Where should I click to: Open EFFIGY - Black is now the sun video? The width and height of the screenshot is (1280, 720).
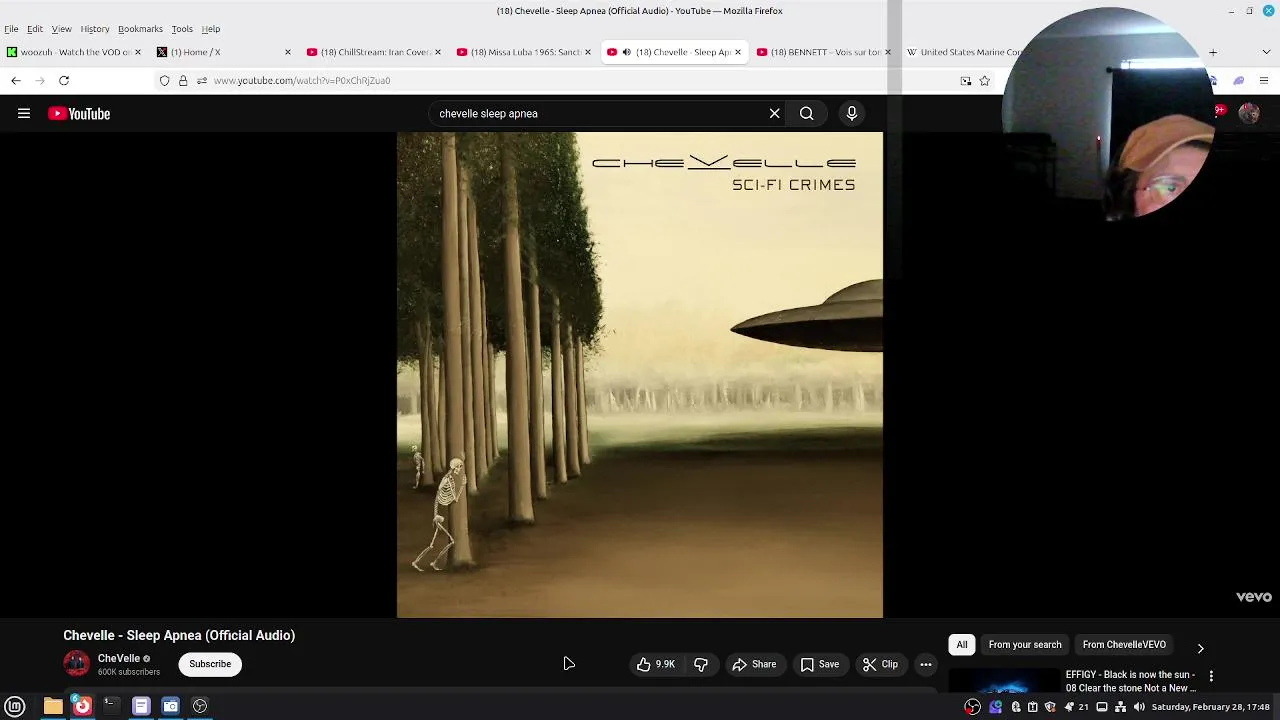tap(1131, 681)
